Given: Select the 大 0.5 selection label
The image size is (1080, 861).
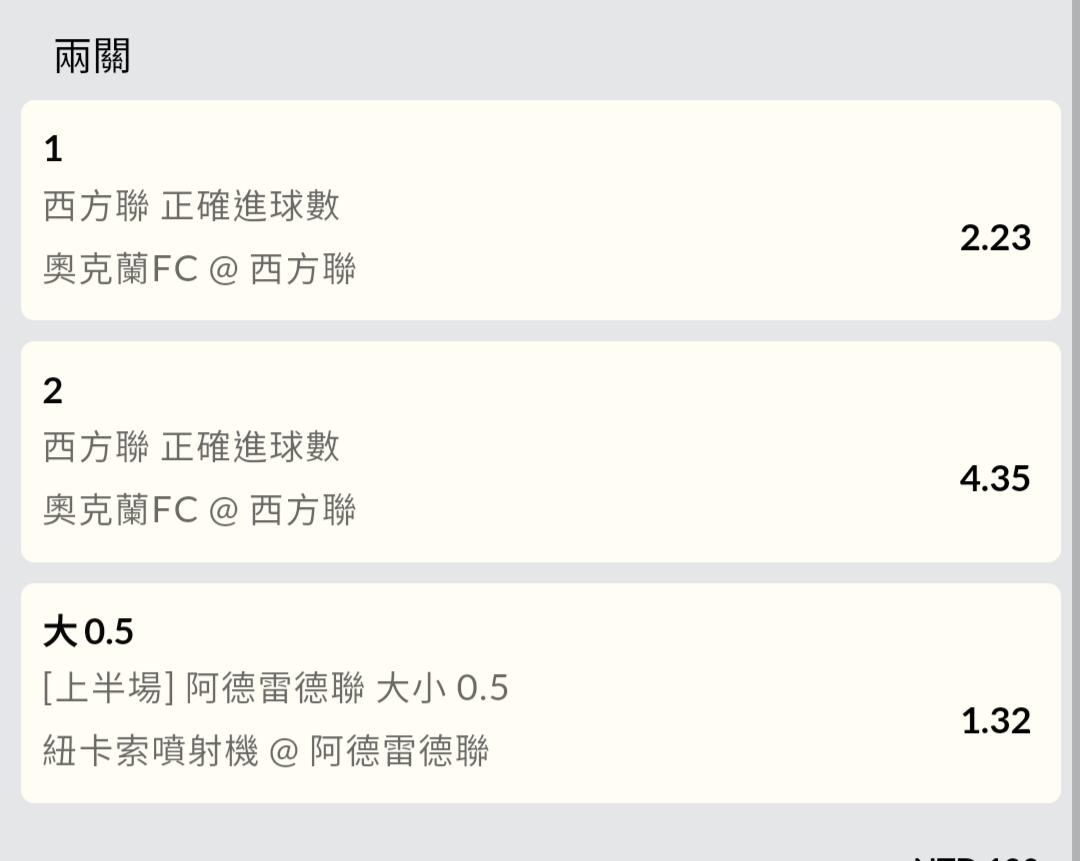Looking at the screenshot, I should tap(88, 632).
